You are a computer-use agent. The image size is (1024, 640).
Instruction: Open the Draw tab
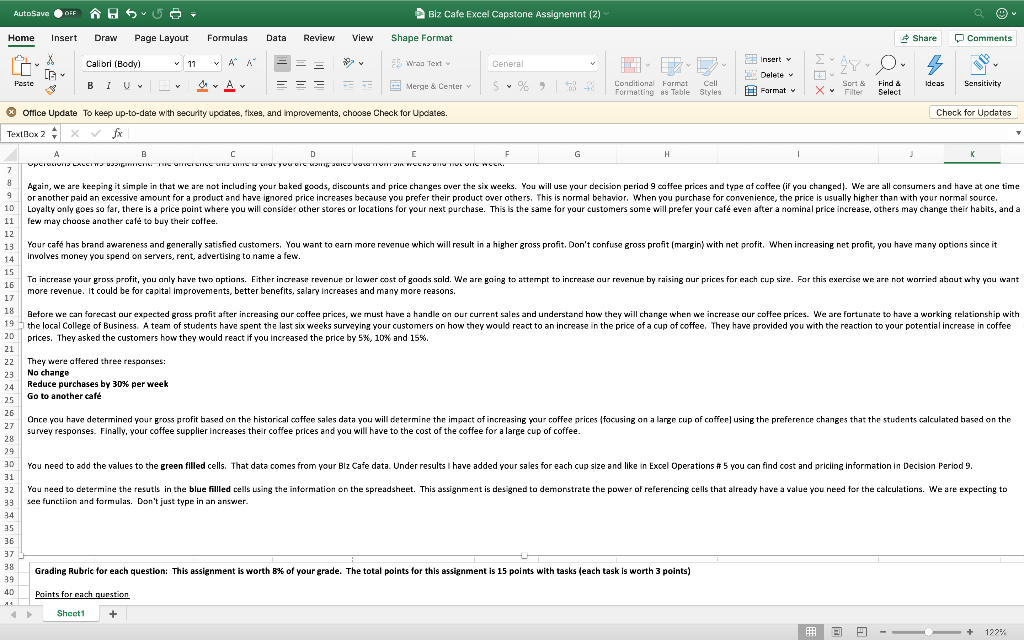(x=106, y=38)
